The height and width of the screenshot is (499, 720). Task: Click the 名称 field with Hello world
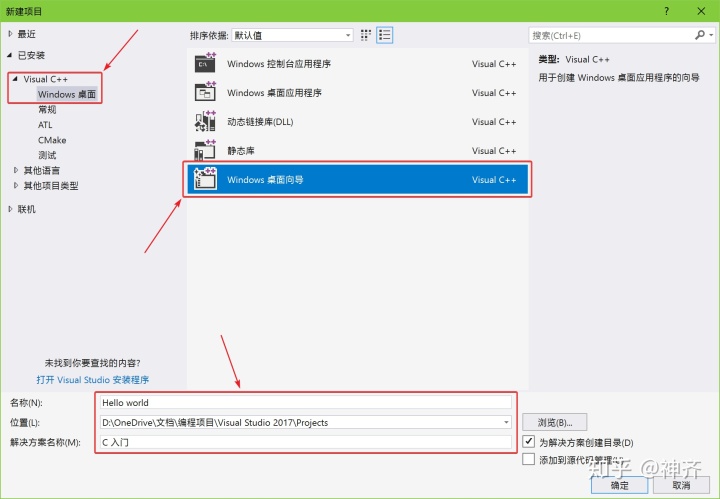tap(306, 403)
